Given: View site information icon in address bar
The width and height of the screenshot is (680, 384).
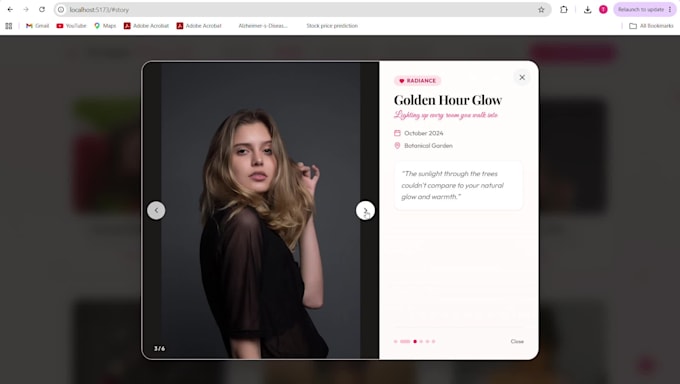Looking at the screenshot, I should [61, 10].
